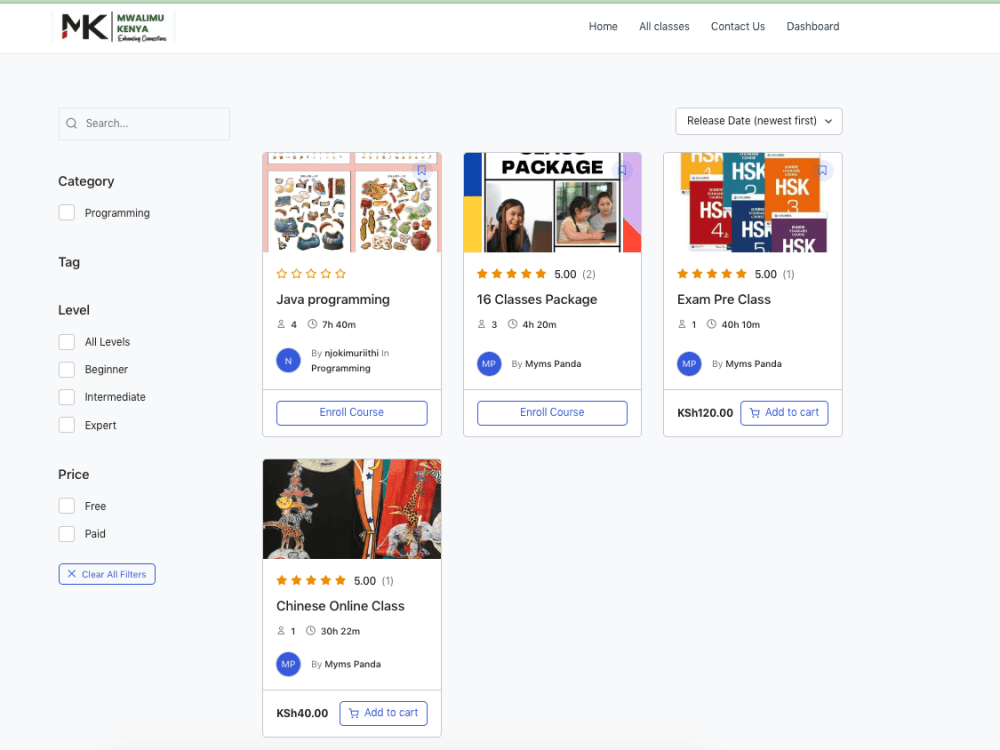
Task: Click MP avatar on 16 Classes Package
Action: point(489,364)
